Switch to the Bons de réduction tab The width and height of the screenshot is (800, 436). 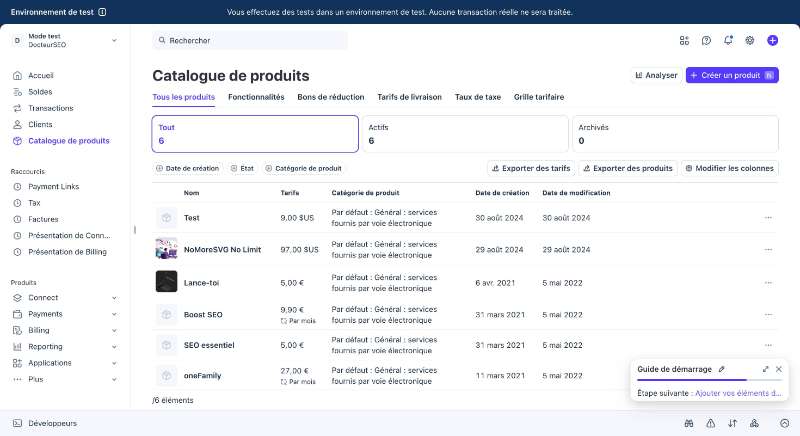click(x=331, y=97)
